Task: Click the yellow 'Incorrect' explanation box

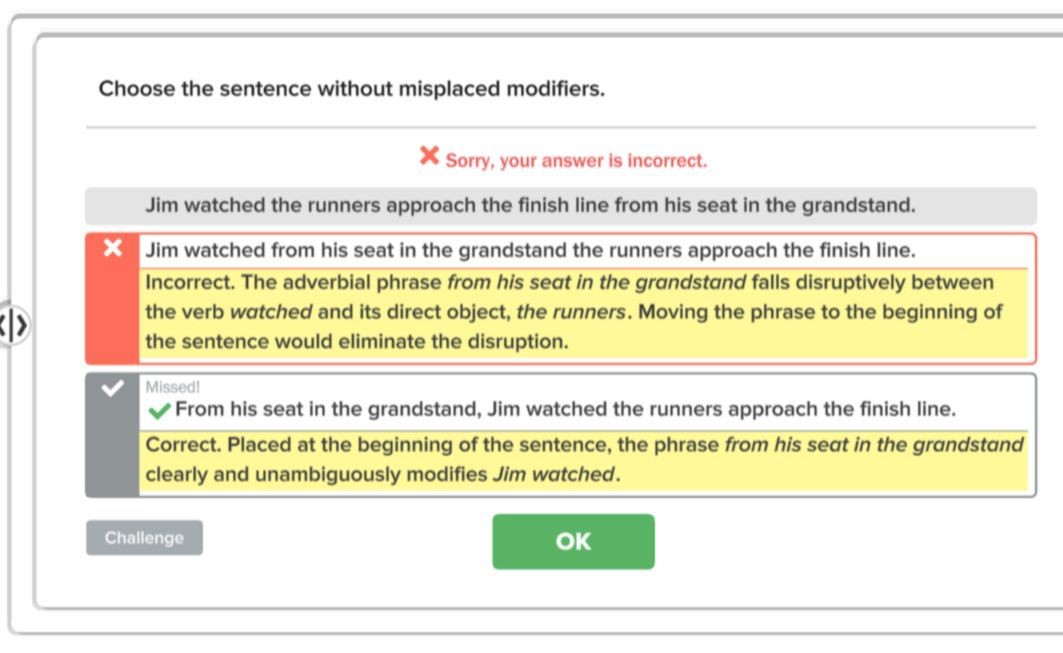Action: 586,313
